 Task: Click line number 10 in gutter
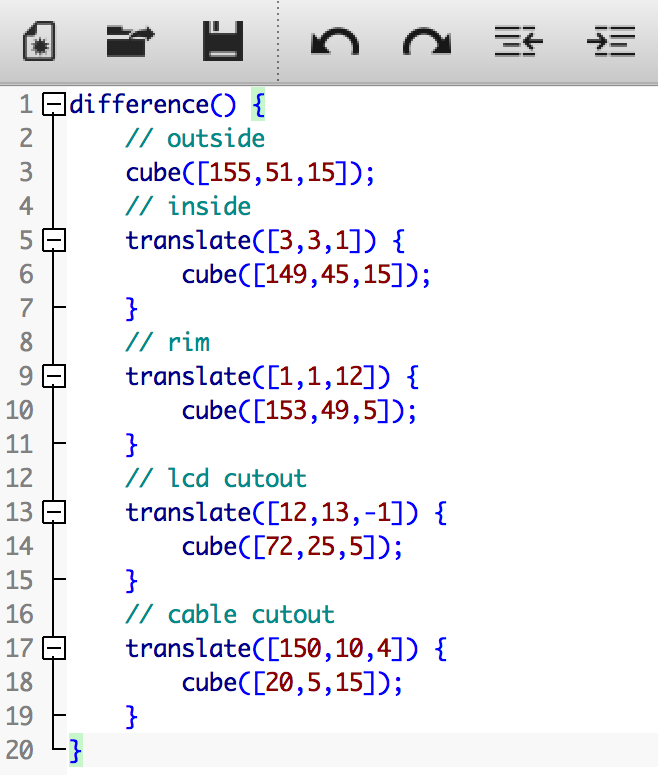pos(19,410)
